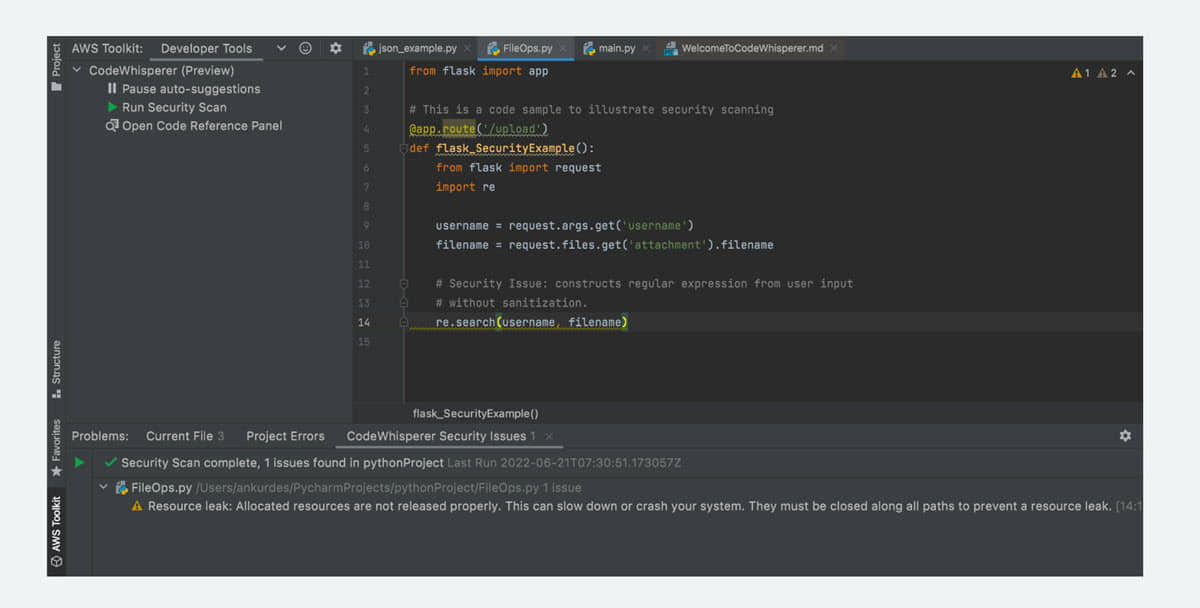Screen dimensions: 1200x608
Task: Click the green rerun scan button in Problems panel
Action: click(x=79, y=463)
